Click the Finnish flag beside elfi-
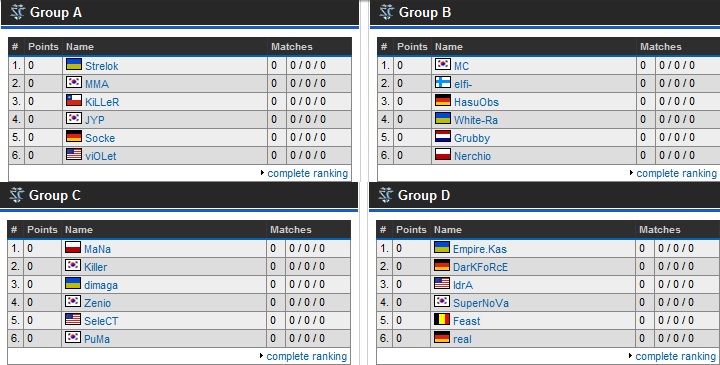720x365 pixels. (443, 82)
